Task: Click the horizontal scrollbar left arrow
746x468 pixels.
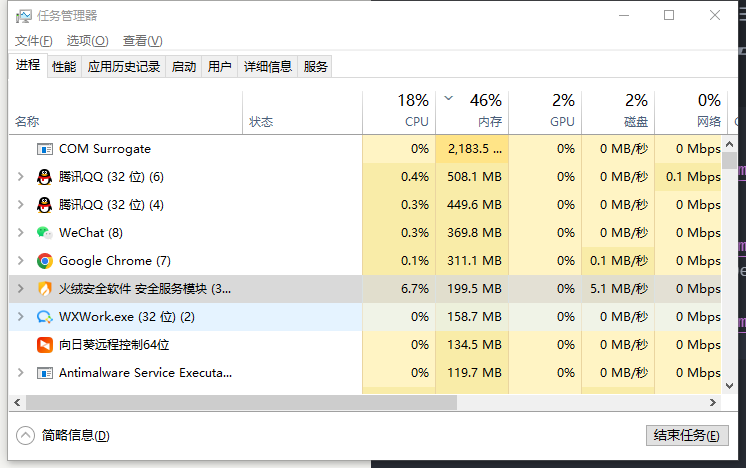Action: tap(17, 402)
